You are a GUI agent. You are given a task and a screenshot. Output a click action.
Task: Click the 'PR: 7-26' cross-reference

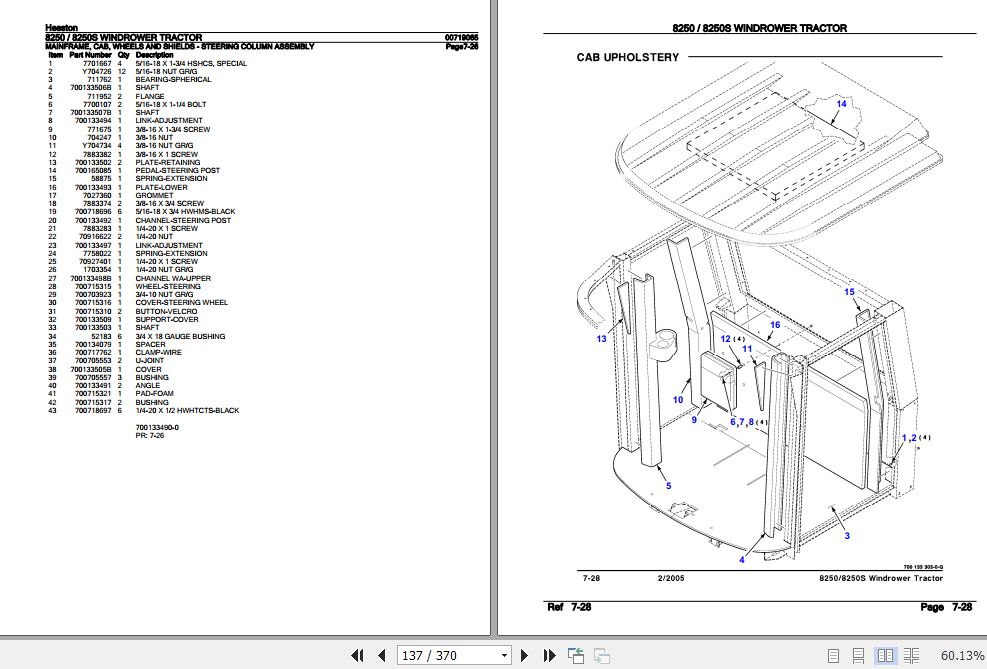pyautogui.click(x=150, y=435)
